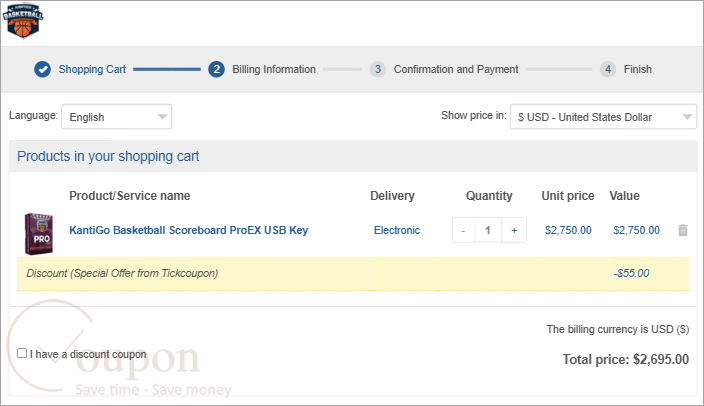The image size is (704, 406).
Task: Click step 3 circle icon
Action: (x=378, y=69)
